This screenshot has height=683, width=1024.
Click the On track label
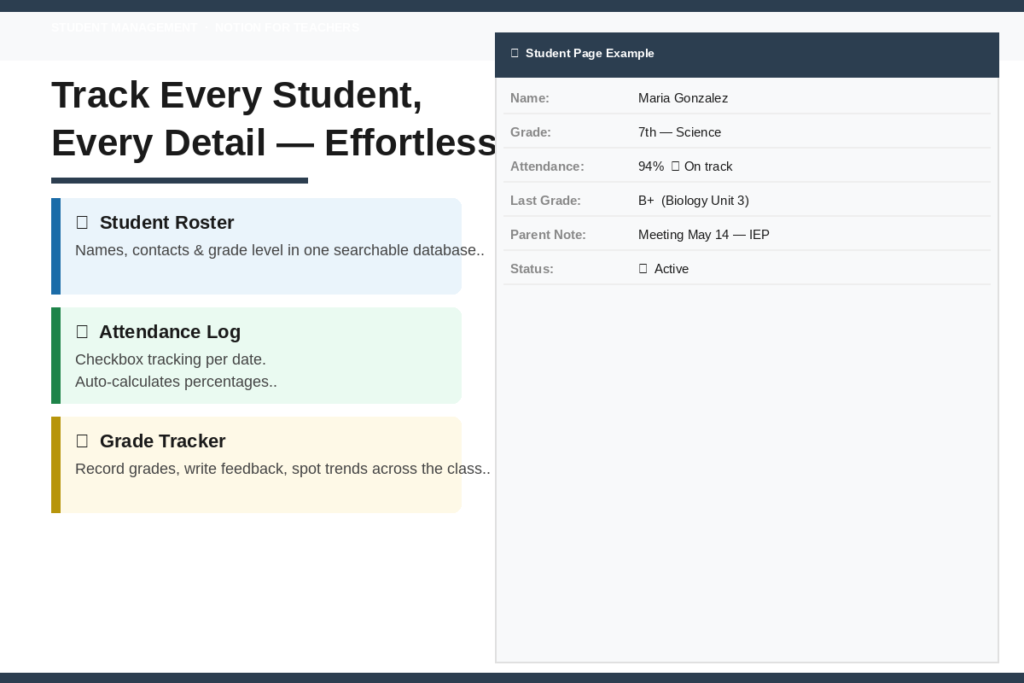click(x=708, y=167)
